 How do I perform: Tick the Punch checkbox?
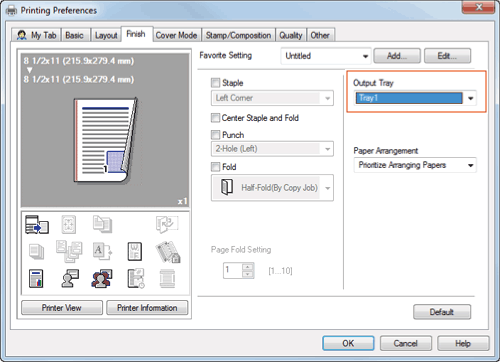tap(216, 135)
